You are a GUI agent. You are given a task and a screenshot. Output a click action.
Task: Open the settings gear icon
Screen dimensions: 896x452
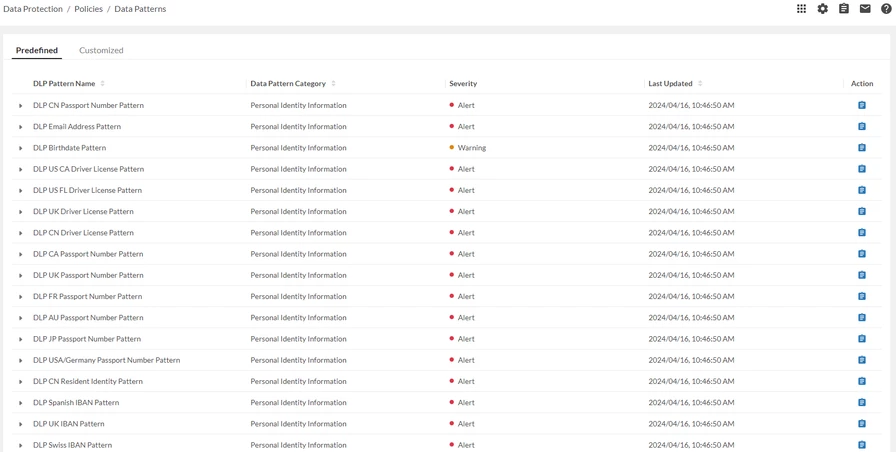[822, 9]
